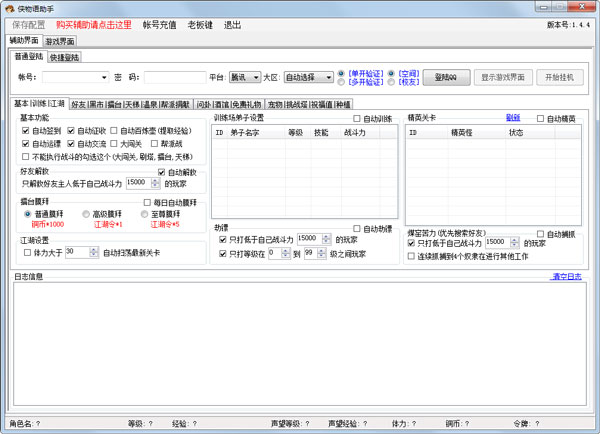The width and height of the screenshot is (600, 434).
Task: Switch to the 快捷登陆 tab
Action: [65, 58]
